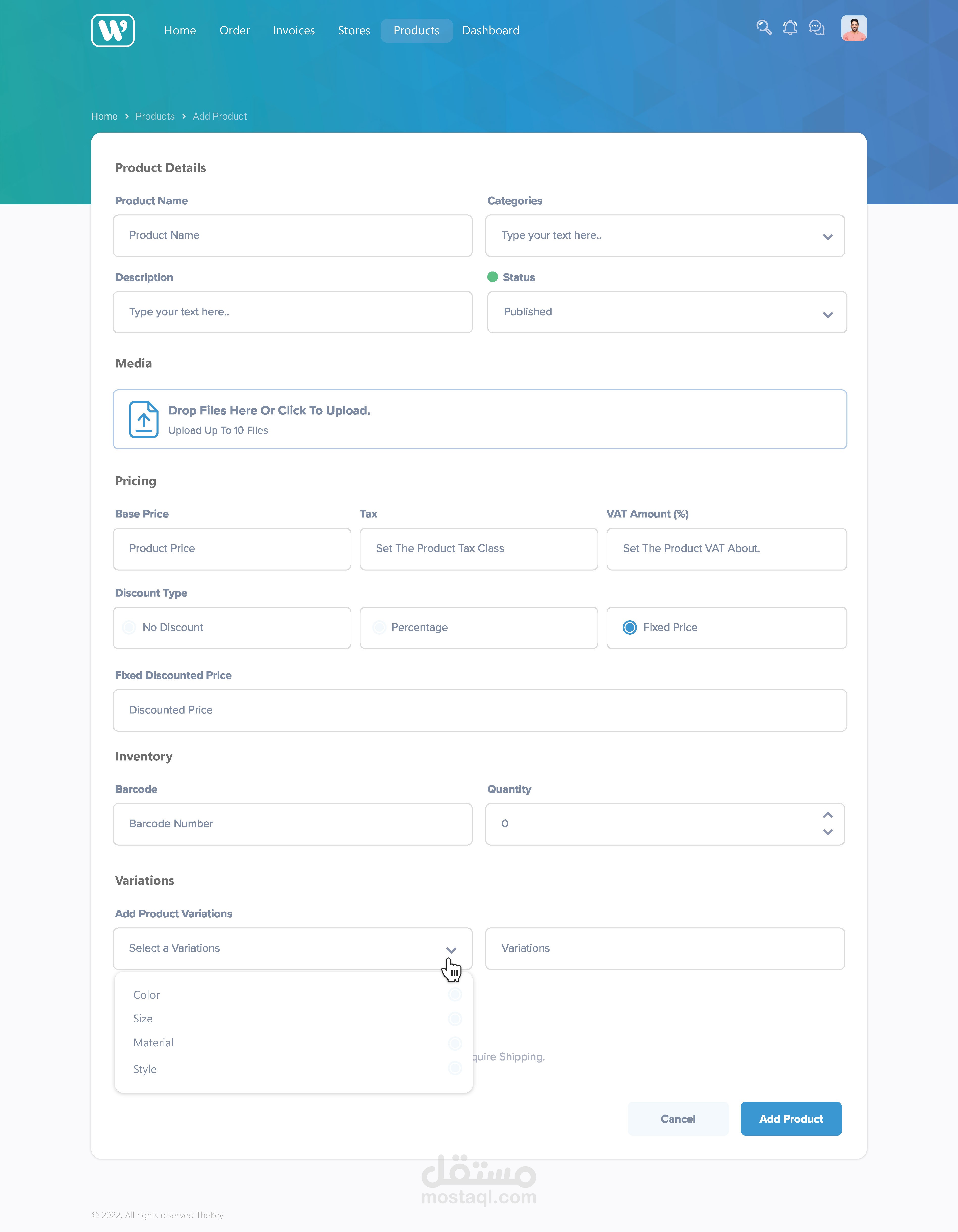Image resolution: width=958 pixels, height=1232 pixels.
Task: Click the Barcode Number input field
Action: click(x=293, y=824)
